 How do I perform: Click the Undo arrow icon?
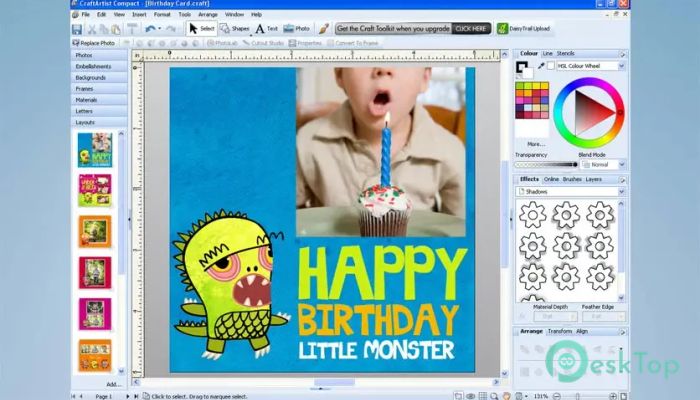(149, 29)
